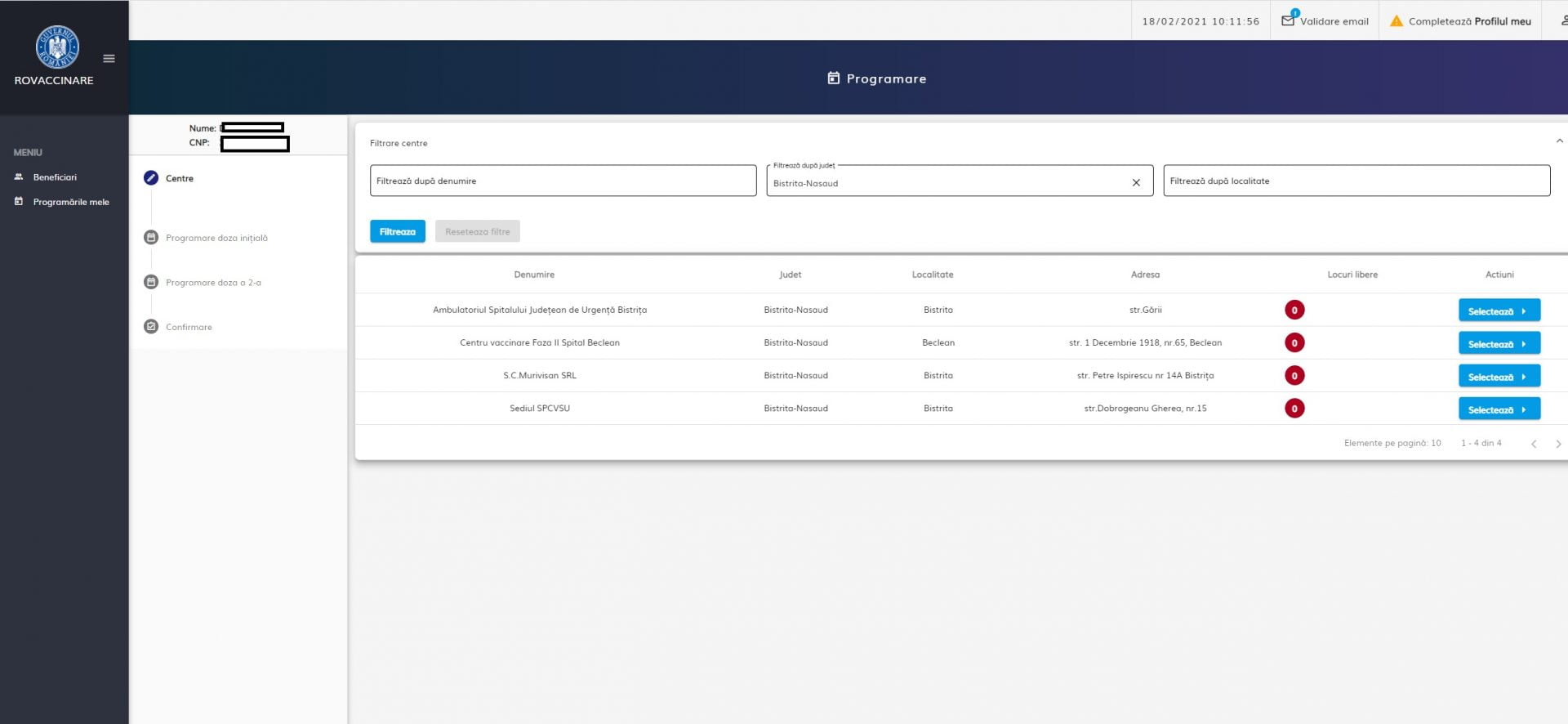Click the 1 - 4 din 4 pagination text
The image size is (1568, 724).
[x=1481, y=443]
